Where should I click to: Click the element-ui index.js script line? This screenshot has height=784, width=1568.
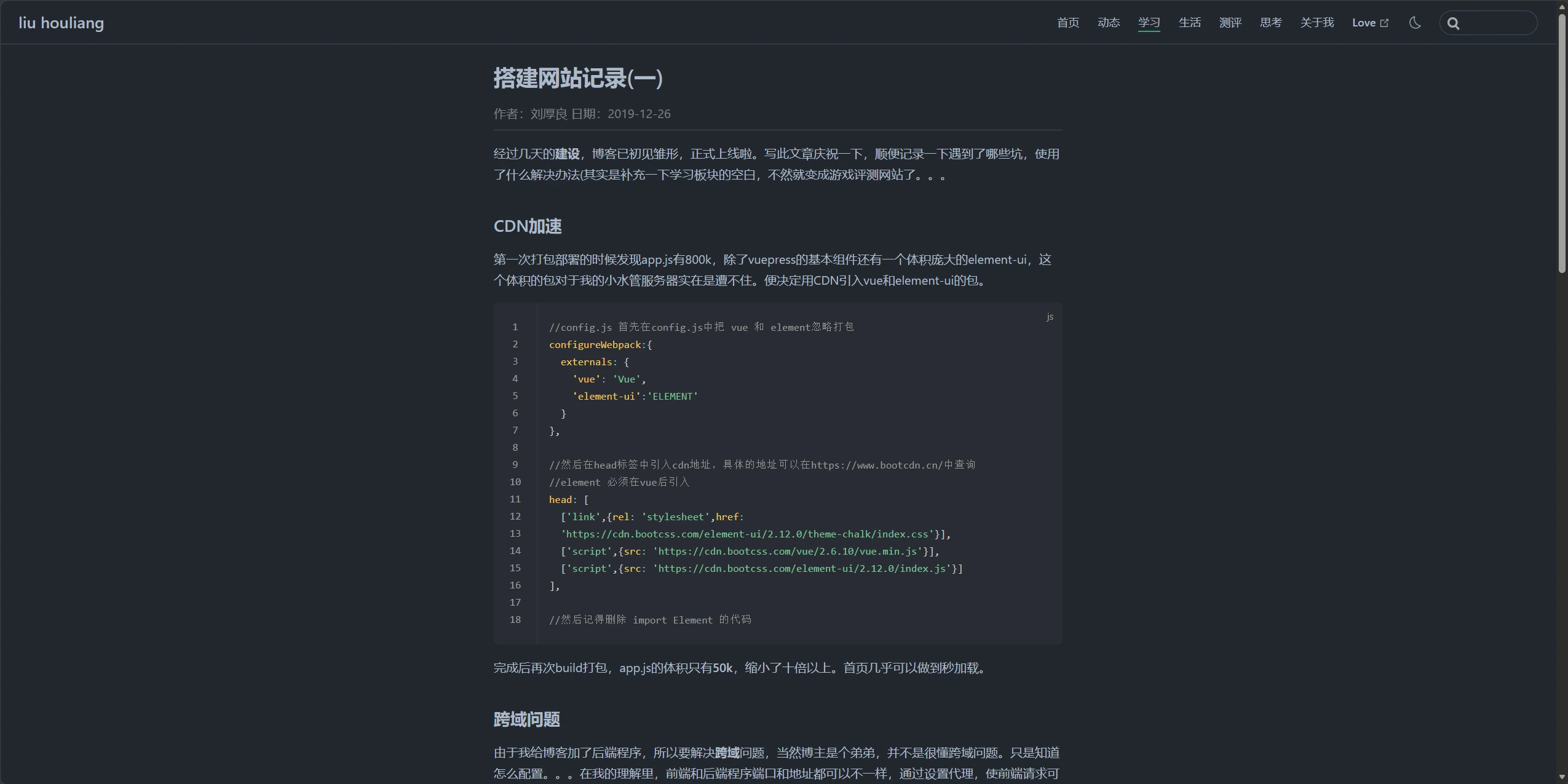[761, 569]
